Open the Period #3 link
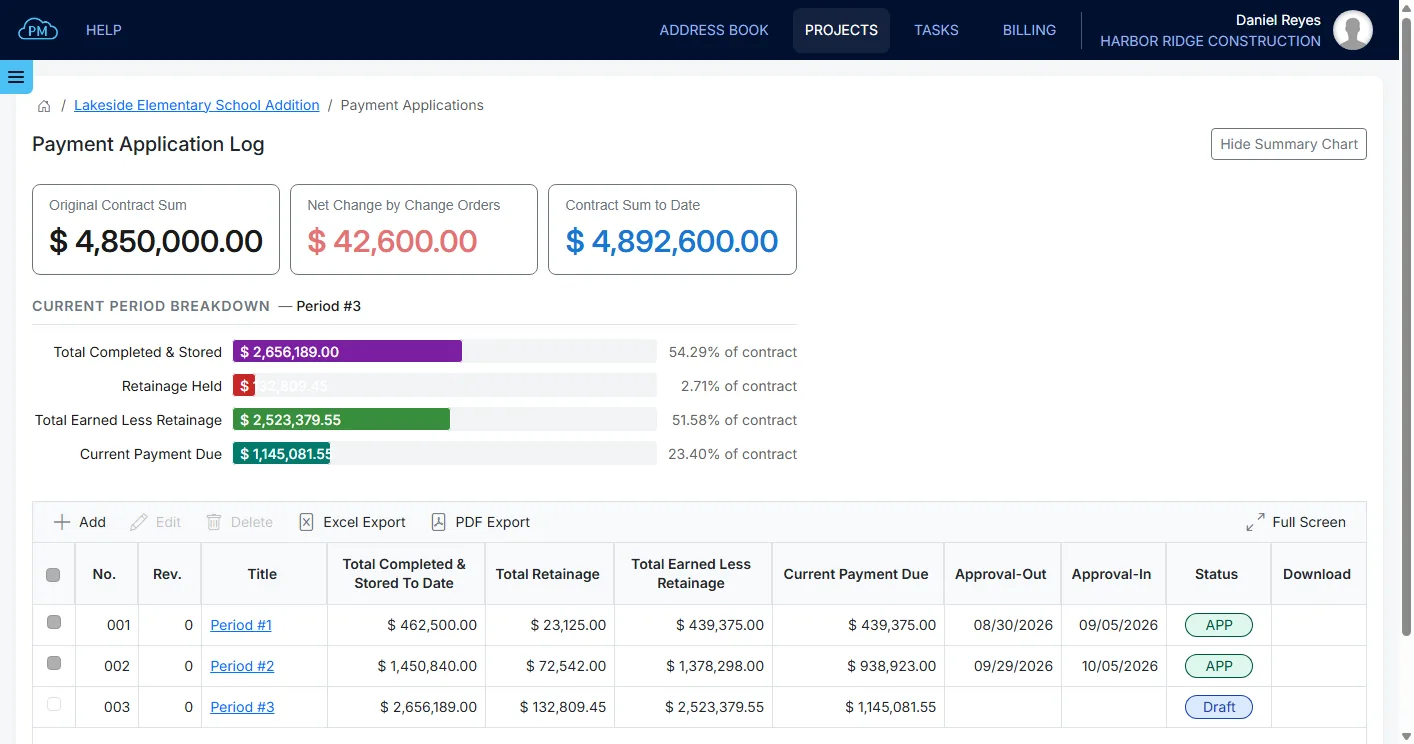Viewport: 1414px width, 744px height. point(242,707)
